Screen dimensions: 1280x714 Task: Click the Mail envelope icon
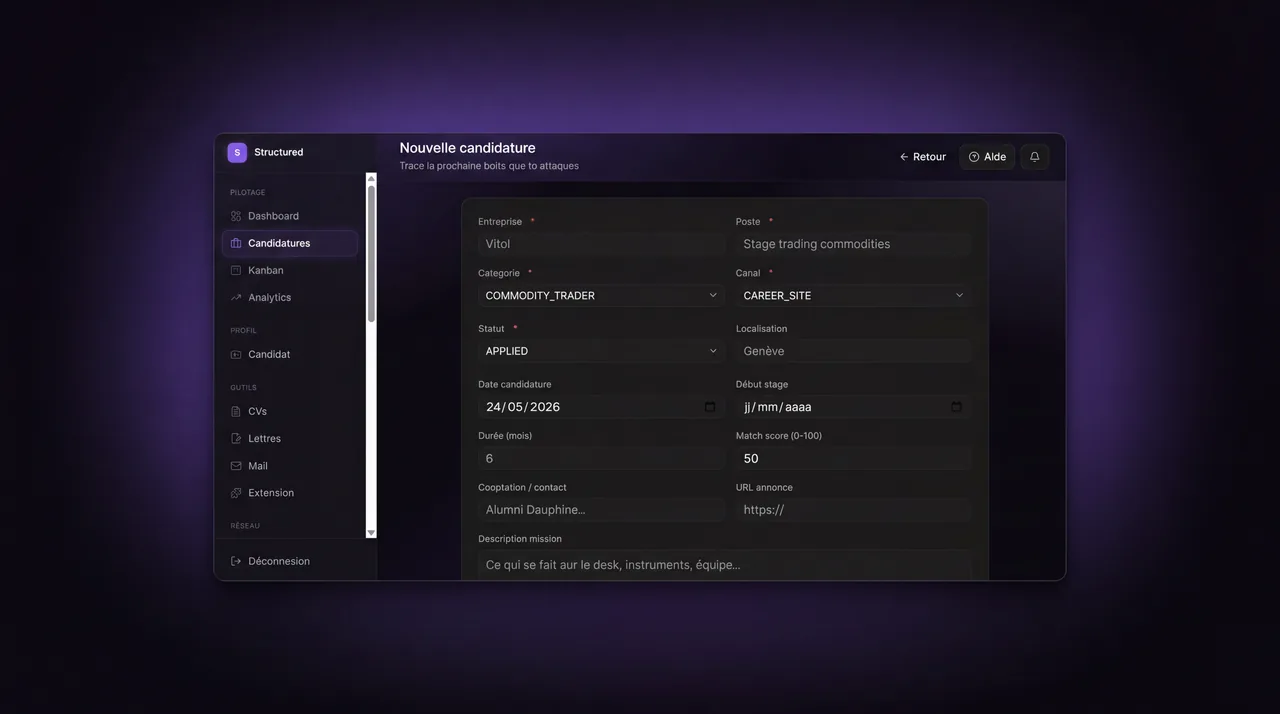(236, 466)
